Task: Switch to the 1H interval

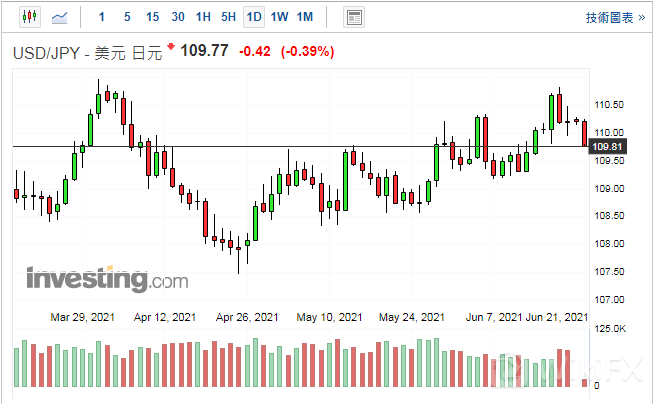Action: [x=203, y=17]
